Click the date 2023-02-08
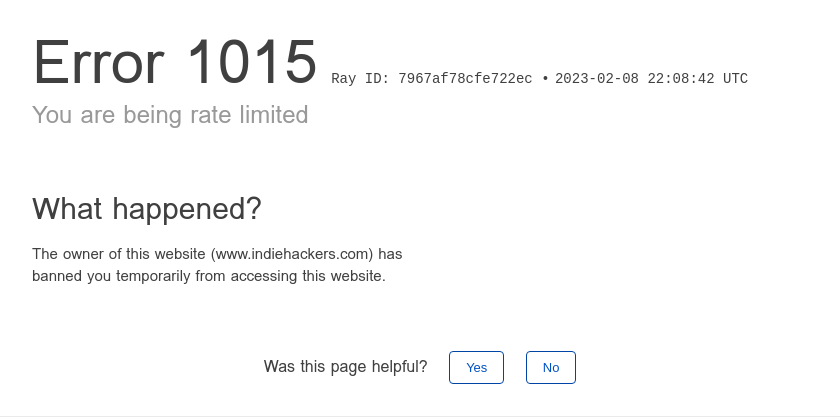 point(597,79)
